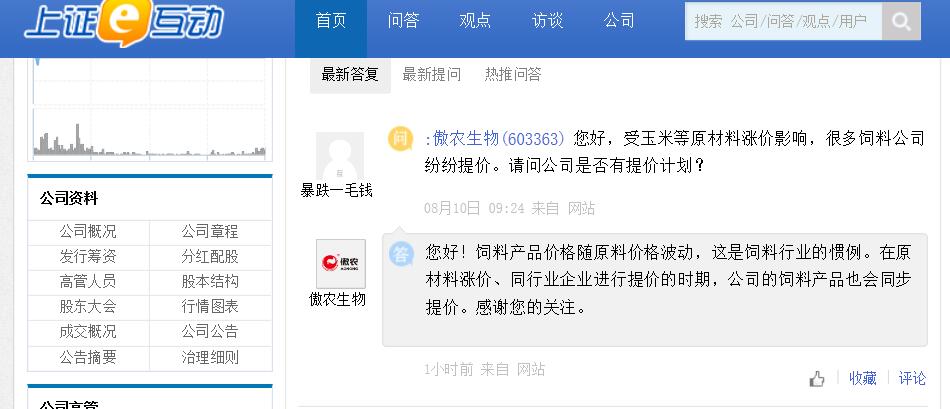Click the 上证e互动 site logo
This screenshot has width=950, height=409.
124,22
